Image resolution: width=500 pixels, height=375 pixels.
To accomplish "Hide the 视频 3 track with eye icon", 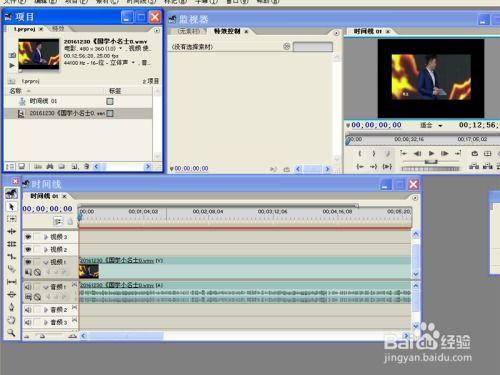I will [28, 237].
